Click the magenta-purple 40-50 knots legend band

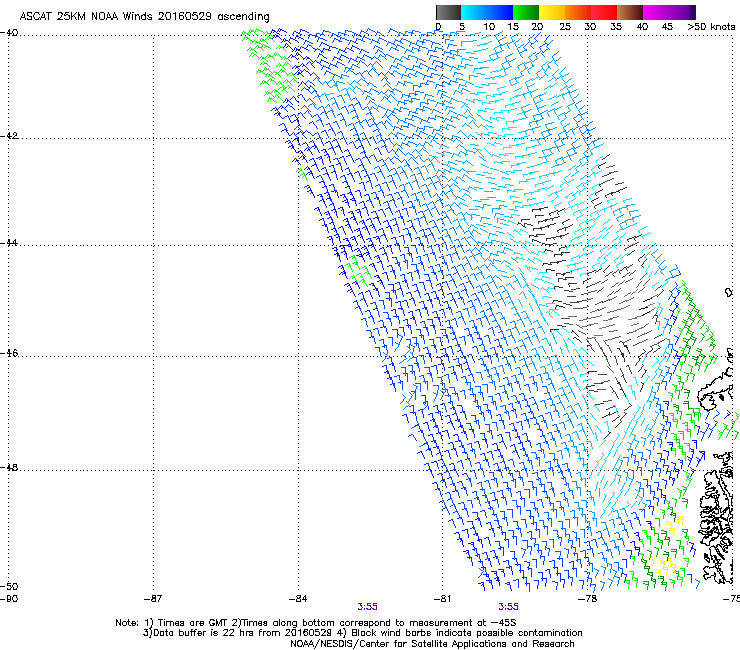pos(669,12)
